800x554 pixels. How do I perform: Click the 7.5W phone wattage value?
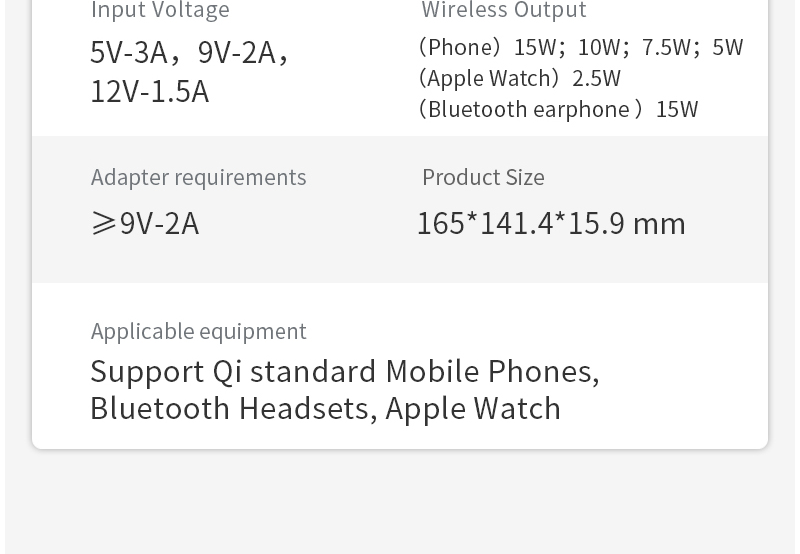(666, 48)
